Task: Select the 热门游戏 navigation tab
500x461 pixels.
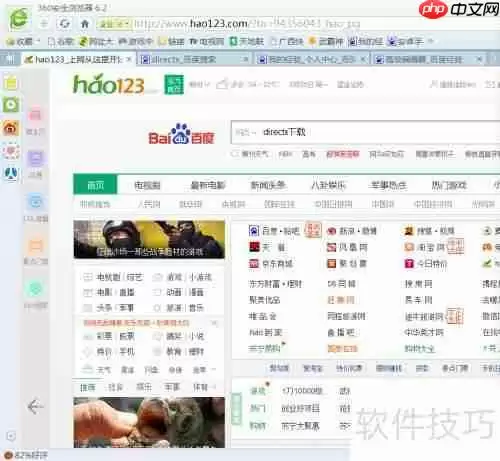Action: click(x=449, y=185)
